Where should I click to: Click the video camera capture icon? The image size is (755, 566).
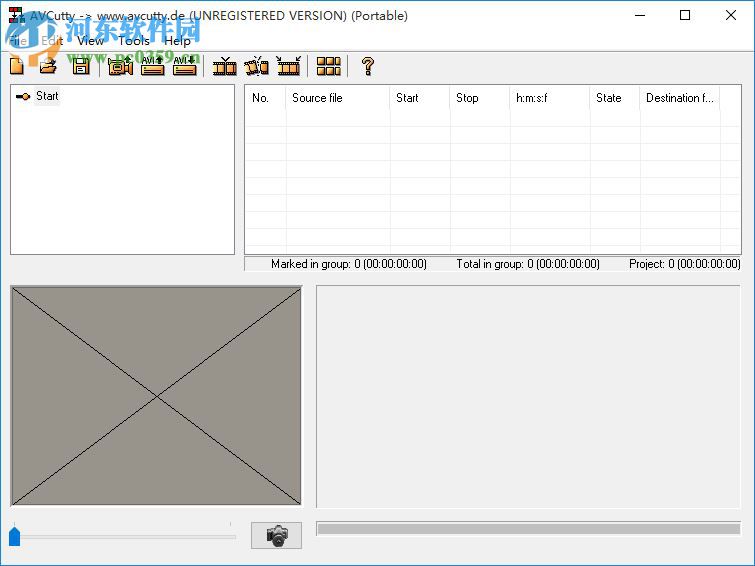(121, 66)
